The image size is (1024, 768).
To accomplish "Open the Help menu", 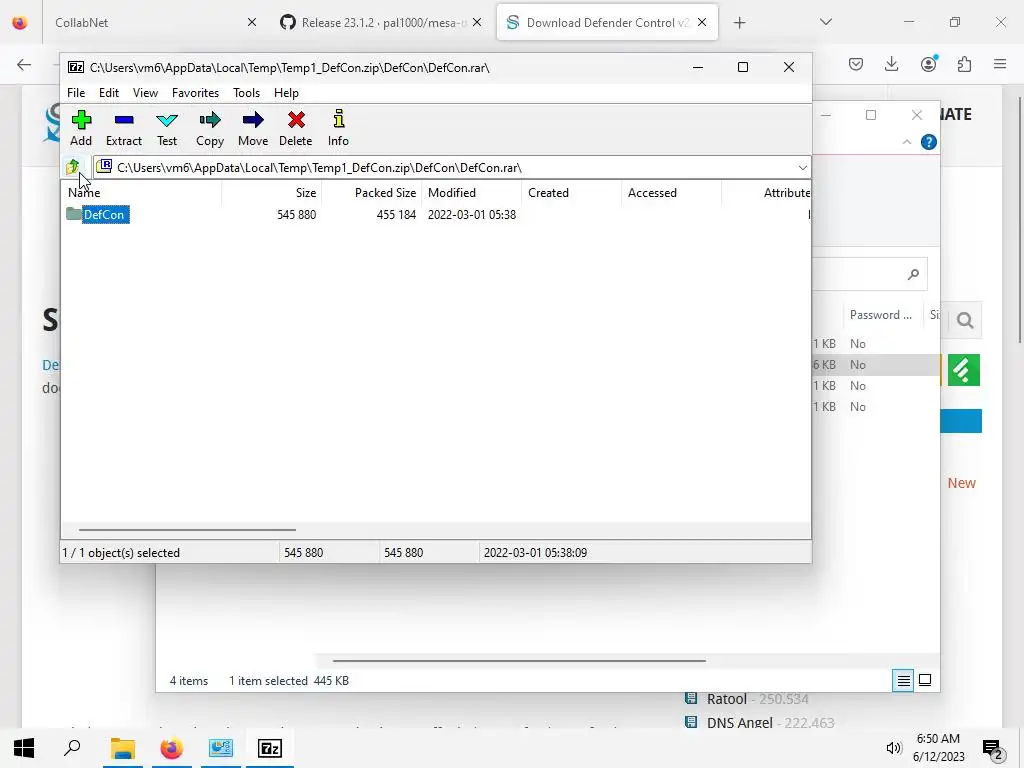I will point(286,93).
